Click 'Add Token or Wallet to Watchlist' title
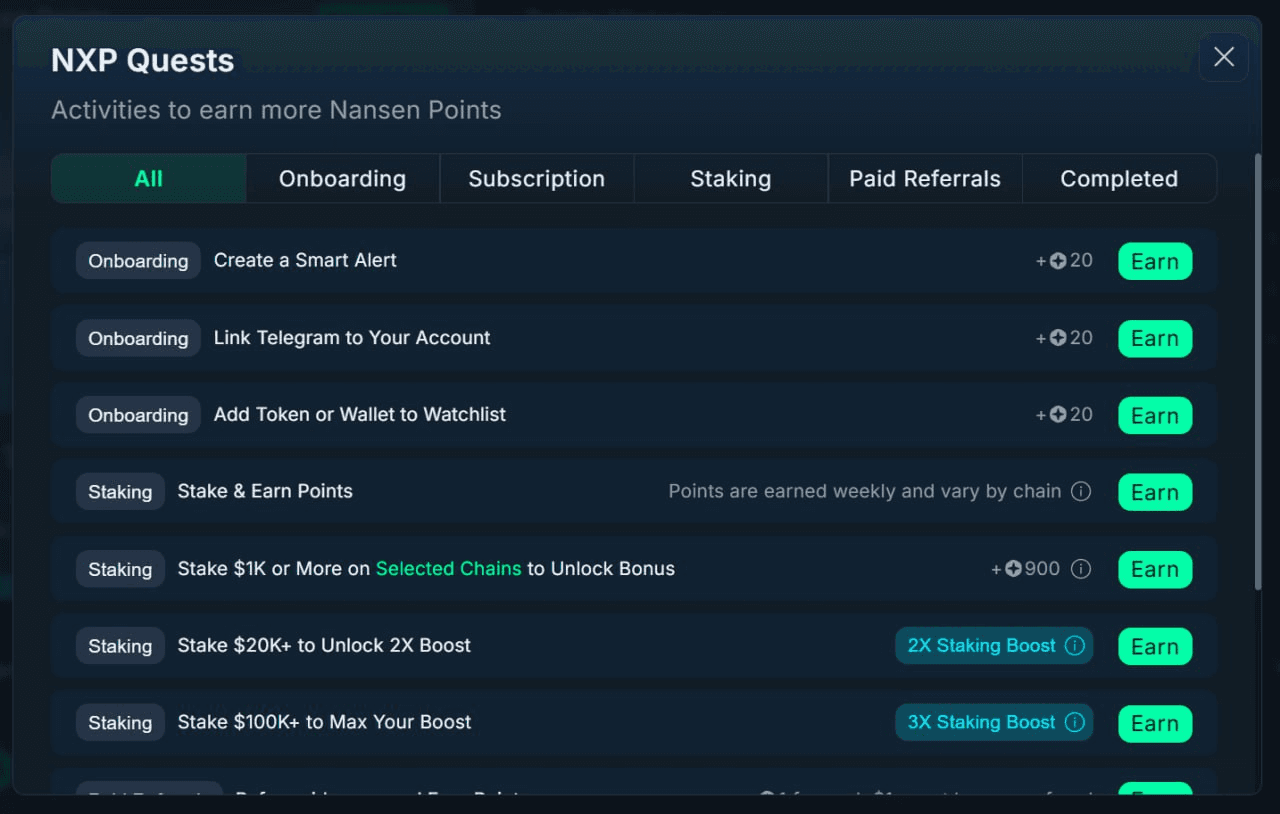Image resolution: width=1280 pixels, height=814 pixels. [360, 414]
